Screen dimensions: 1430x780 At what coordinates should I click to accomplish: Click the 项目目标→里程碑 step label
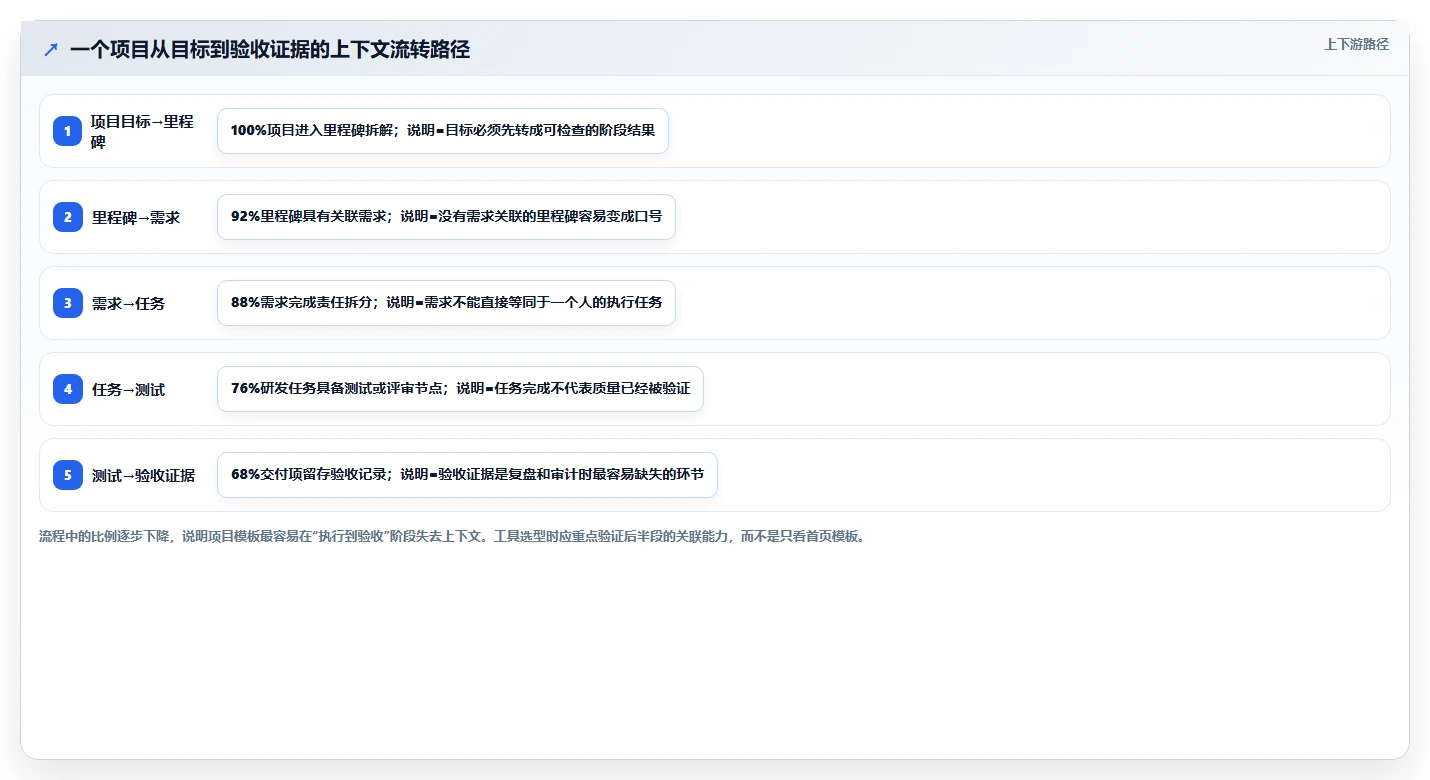point(142,131)
